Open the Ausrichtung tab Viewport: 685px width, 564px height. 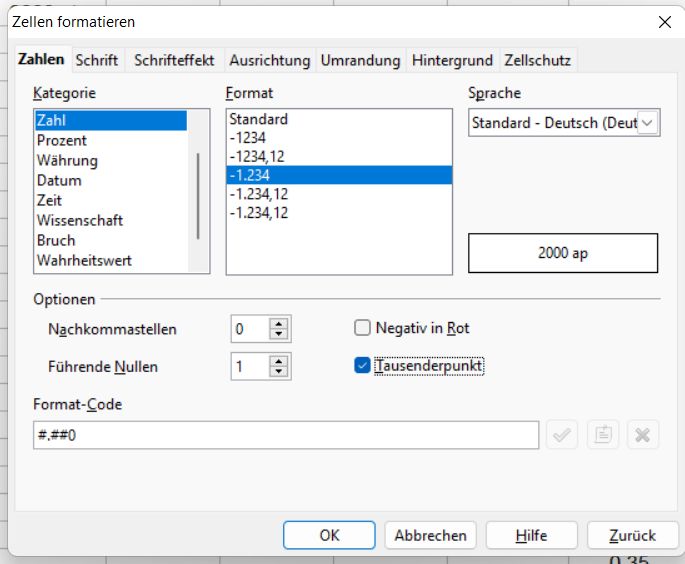[x=270, y=60]
